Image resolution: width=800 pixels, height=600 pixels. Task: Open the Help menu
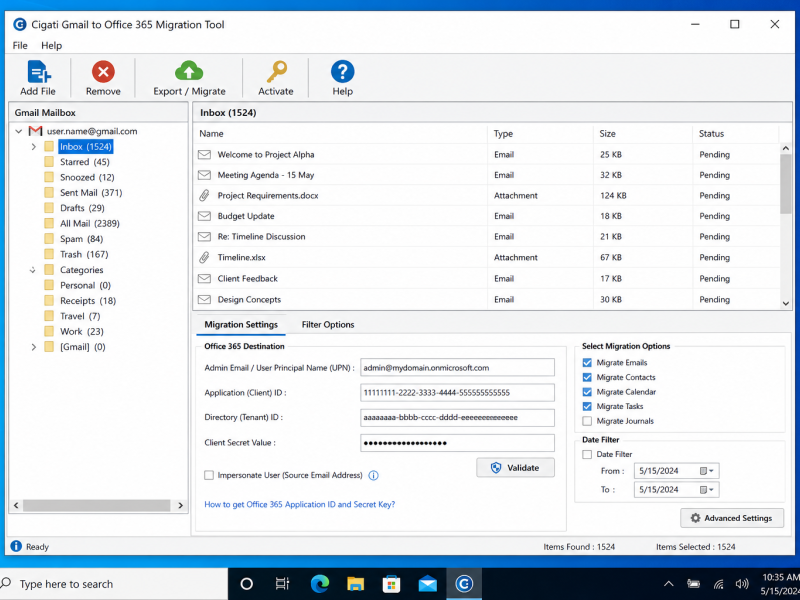(x=52, y=45)
